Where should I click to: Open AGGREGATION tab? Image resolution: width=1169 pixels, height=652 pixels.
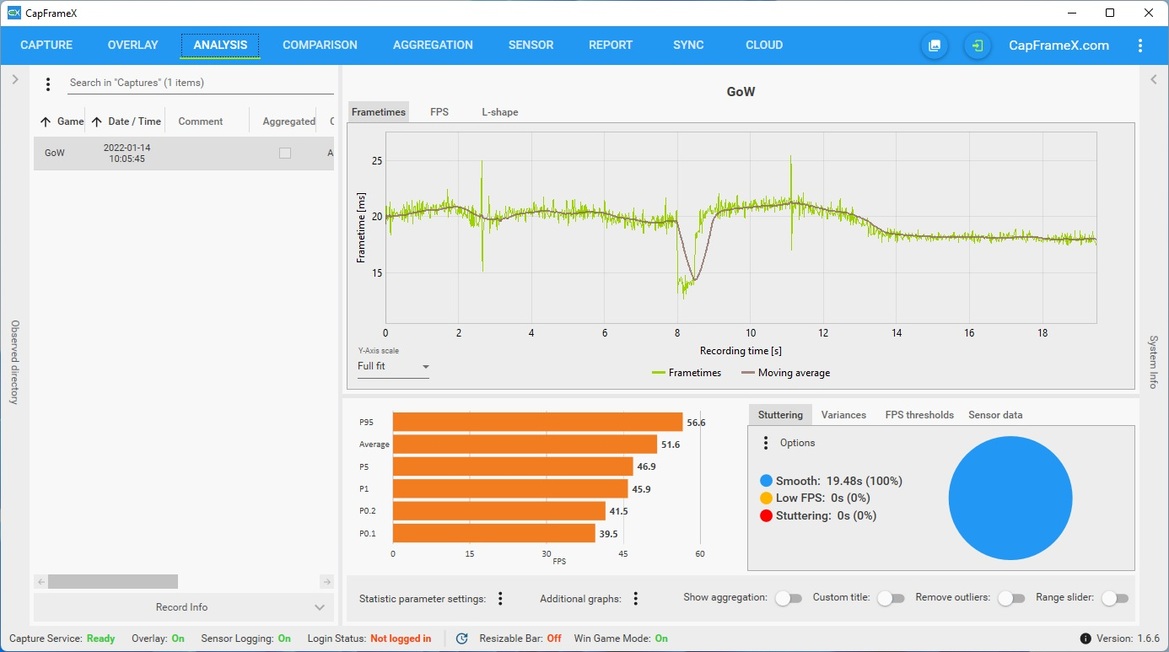(x=432, y=45)
